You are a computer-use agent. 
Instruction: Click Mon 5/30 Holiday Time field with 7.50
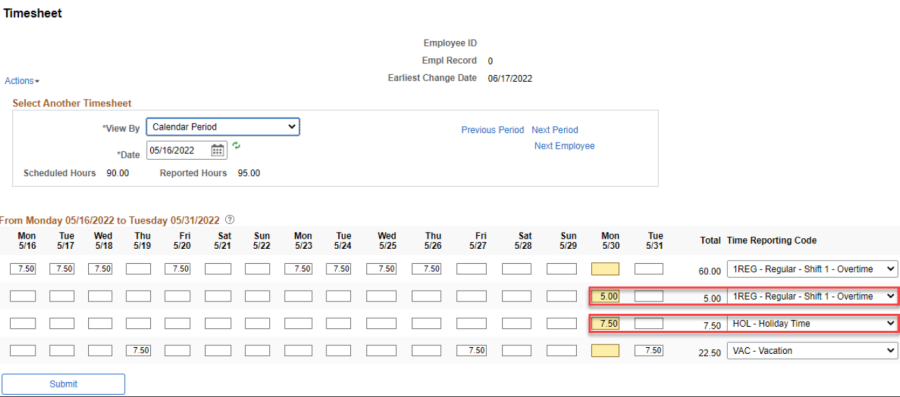pyautogui.click(x=605, y=324)
